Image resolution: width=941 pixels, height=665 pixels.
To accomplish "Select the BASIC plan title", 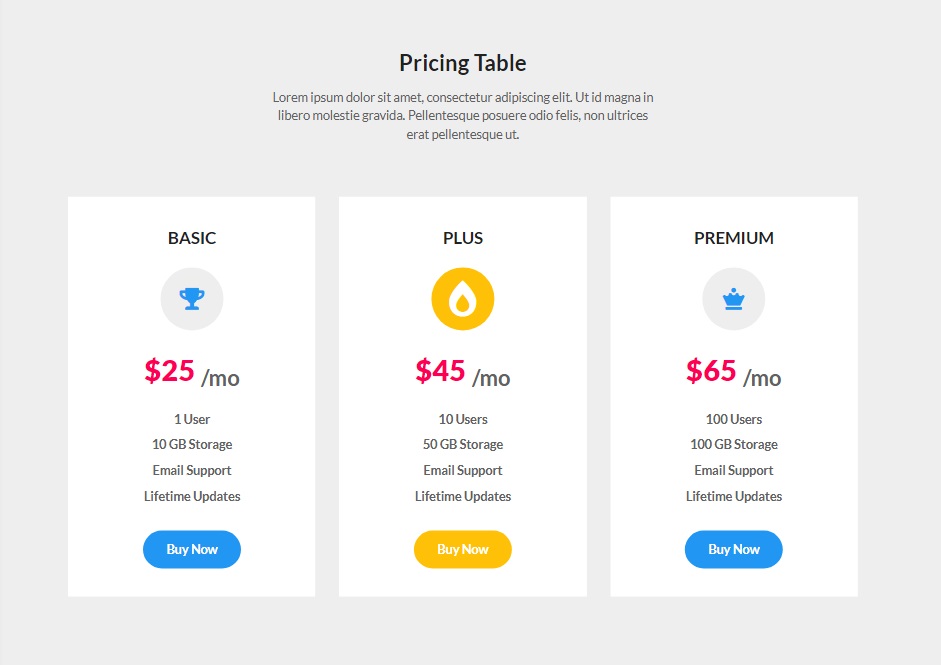I will point(192,238).
